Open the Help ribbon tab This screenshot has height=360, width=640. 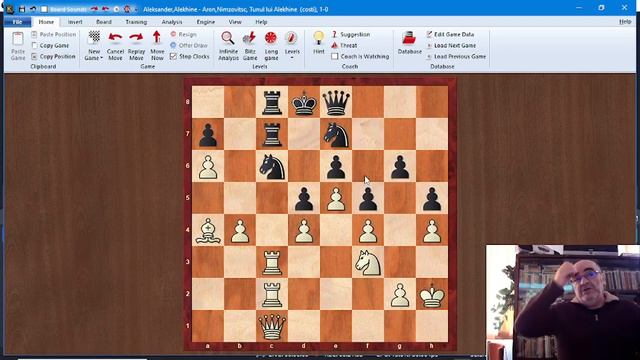pyautogui.click(x=261, y=22)
